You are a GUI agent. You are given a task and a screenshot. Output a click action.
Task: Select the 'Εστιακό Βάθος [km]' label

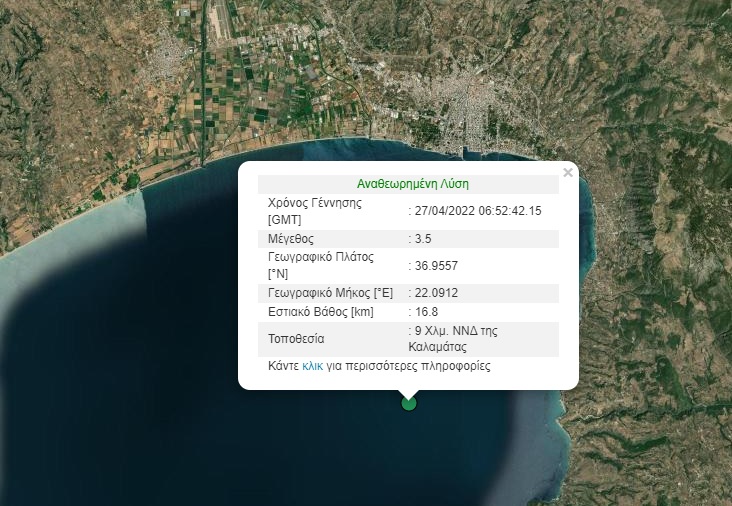pos(321,312)
